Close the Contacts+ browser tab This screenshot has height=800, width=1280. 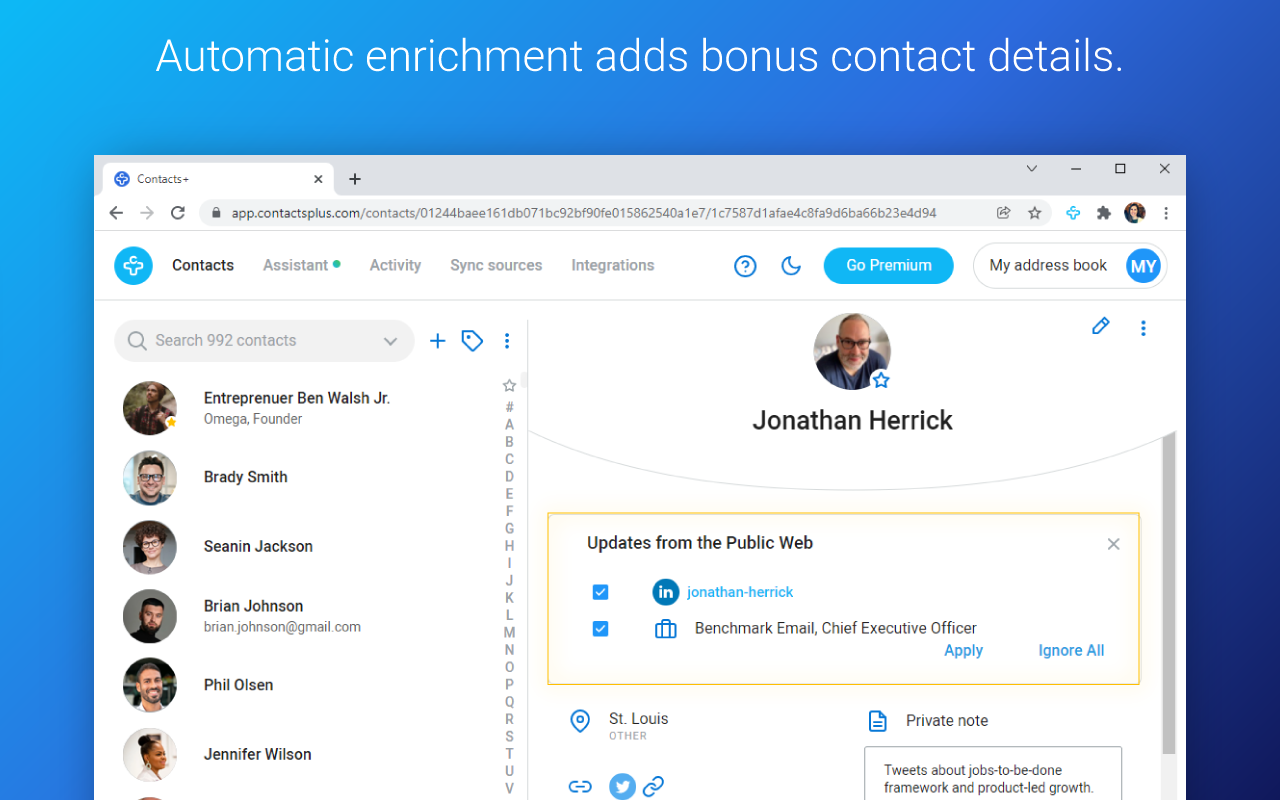pos(318,179)
